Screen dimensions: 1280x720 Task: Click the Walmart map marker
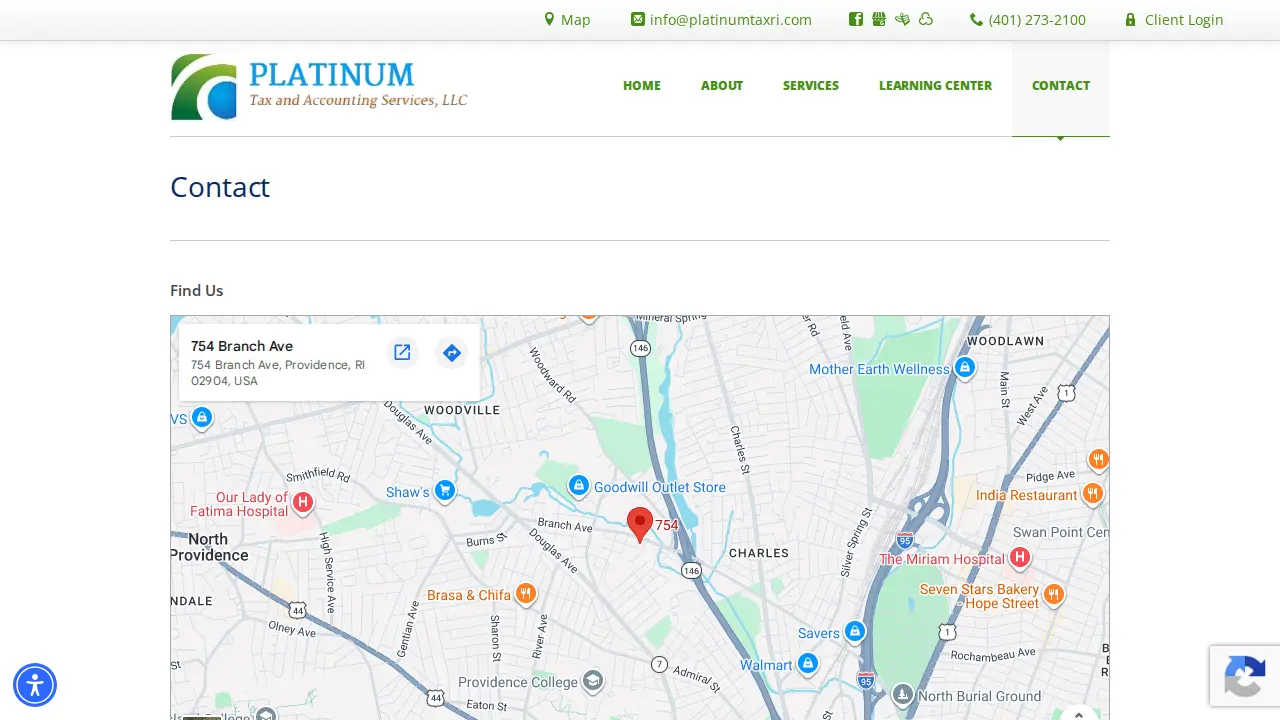click(x=807, y=664)
